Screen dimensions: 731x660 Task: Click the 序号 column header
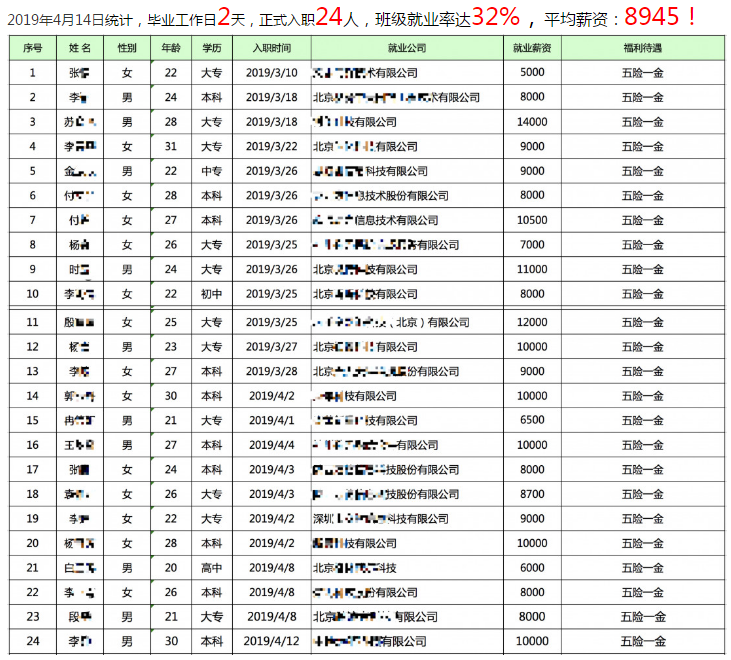(32, 48)
